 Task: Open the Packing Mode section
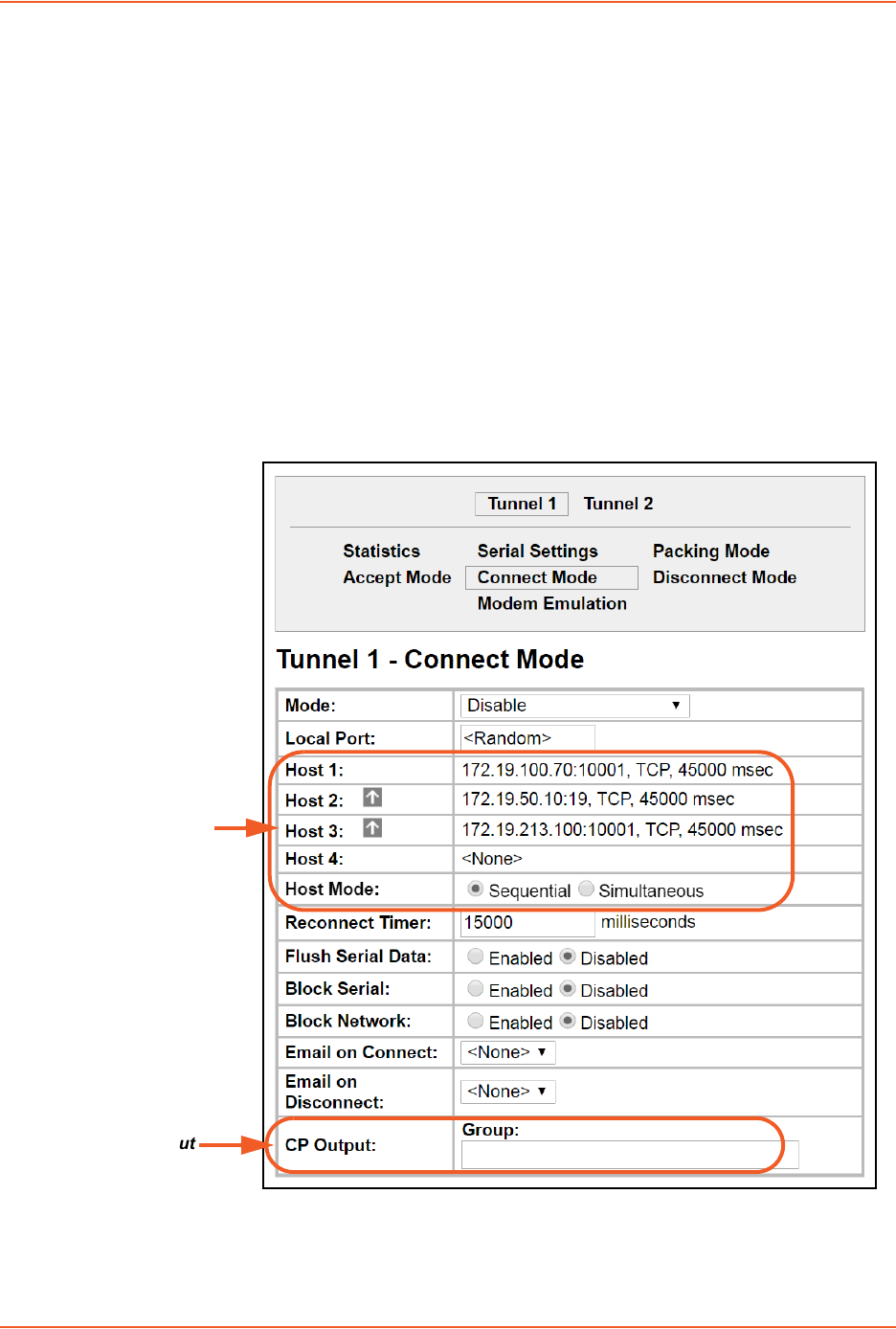pyautogui.click(x=710, y=552)
